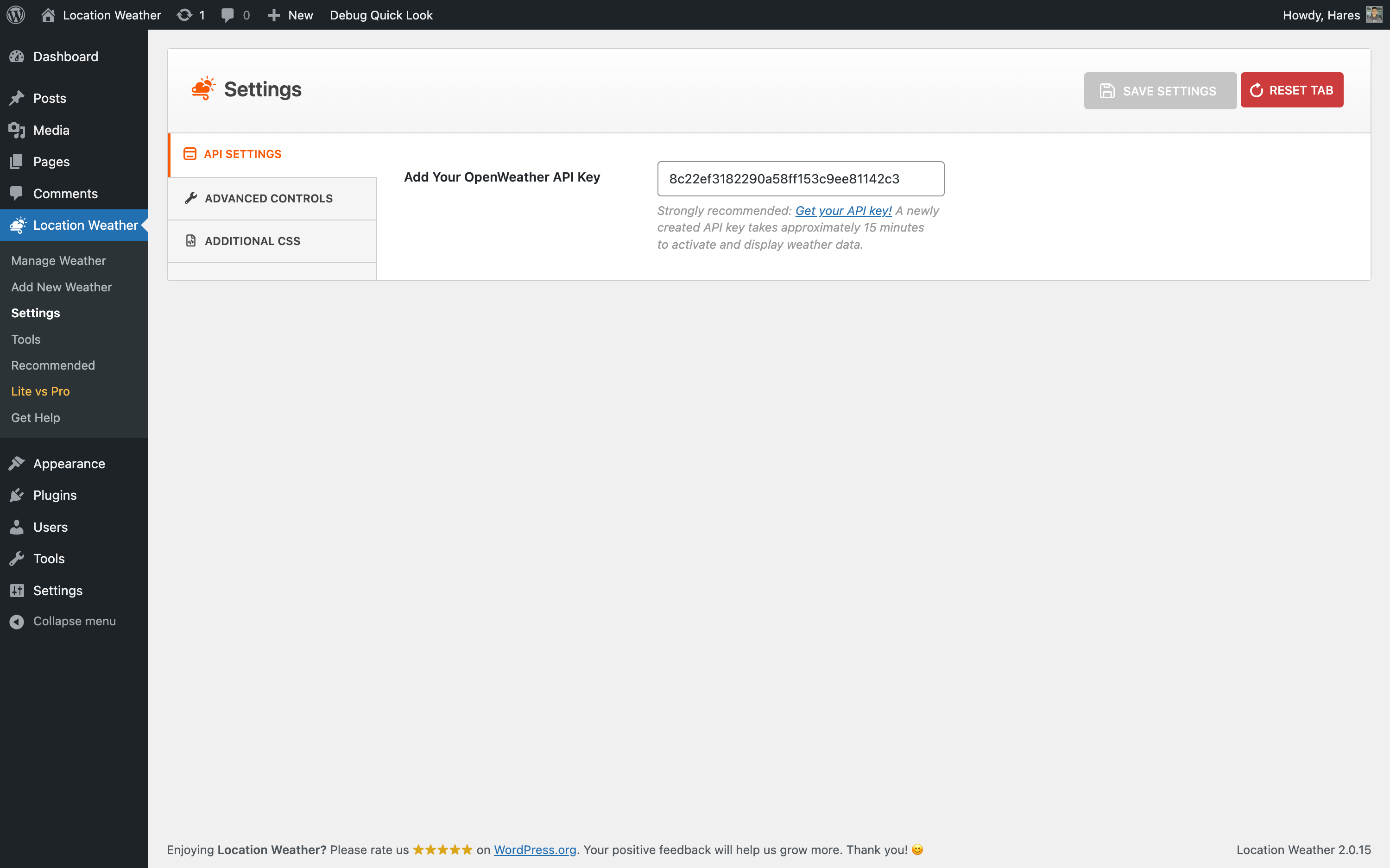1390x868 pixels.
Task: Click the Posts pushpin icon
Action: (17, 98)
